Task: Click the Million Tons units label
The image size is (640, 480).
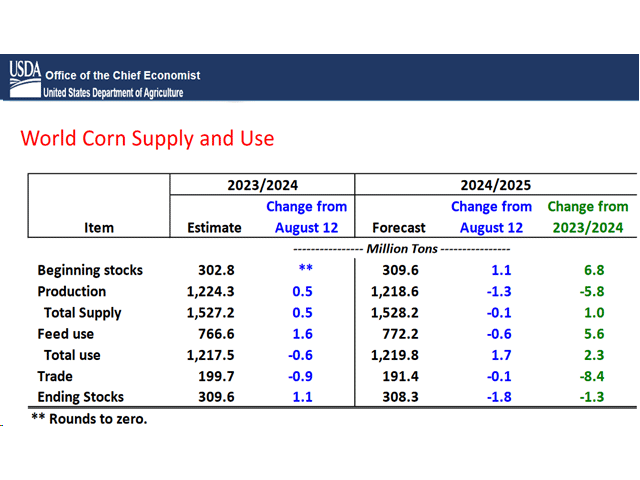Action: 400,248
